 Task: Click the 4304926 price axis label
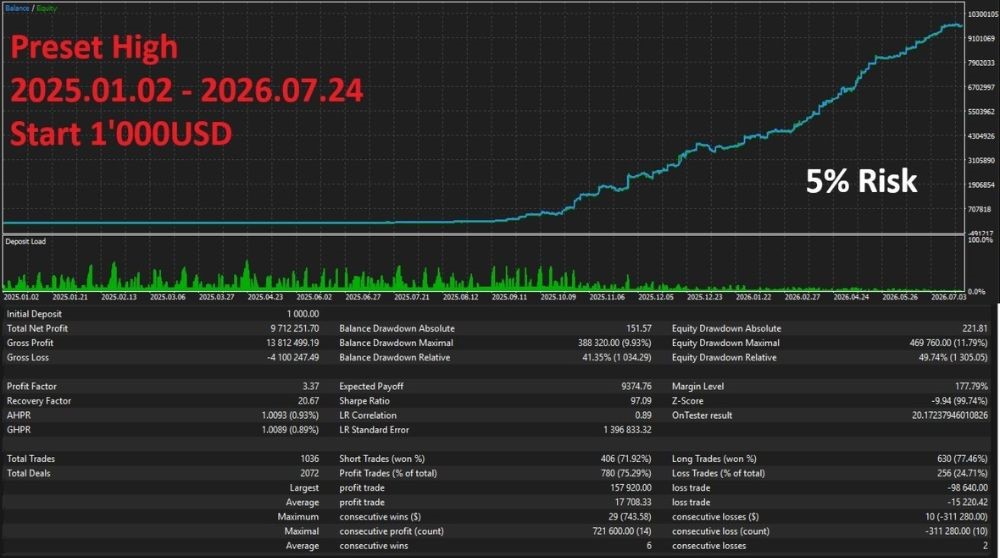point(982,136)
